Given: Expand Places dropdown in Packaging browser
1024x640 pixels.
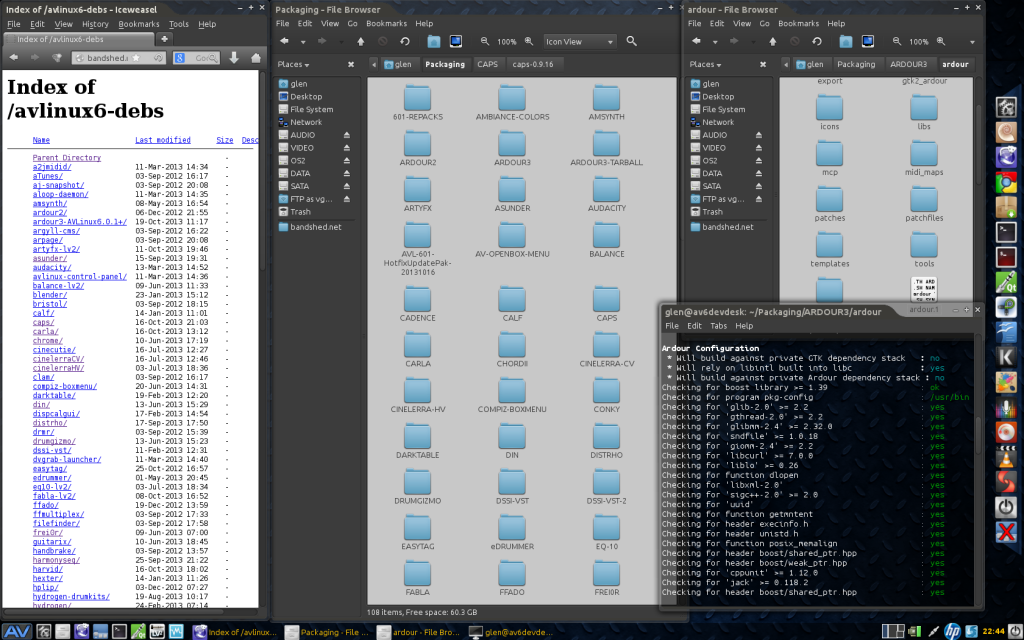Looking at the screenshot, I should click(293, 65).
